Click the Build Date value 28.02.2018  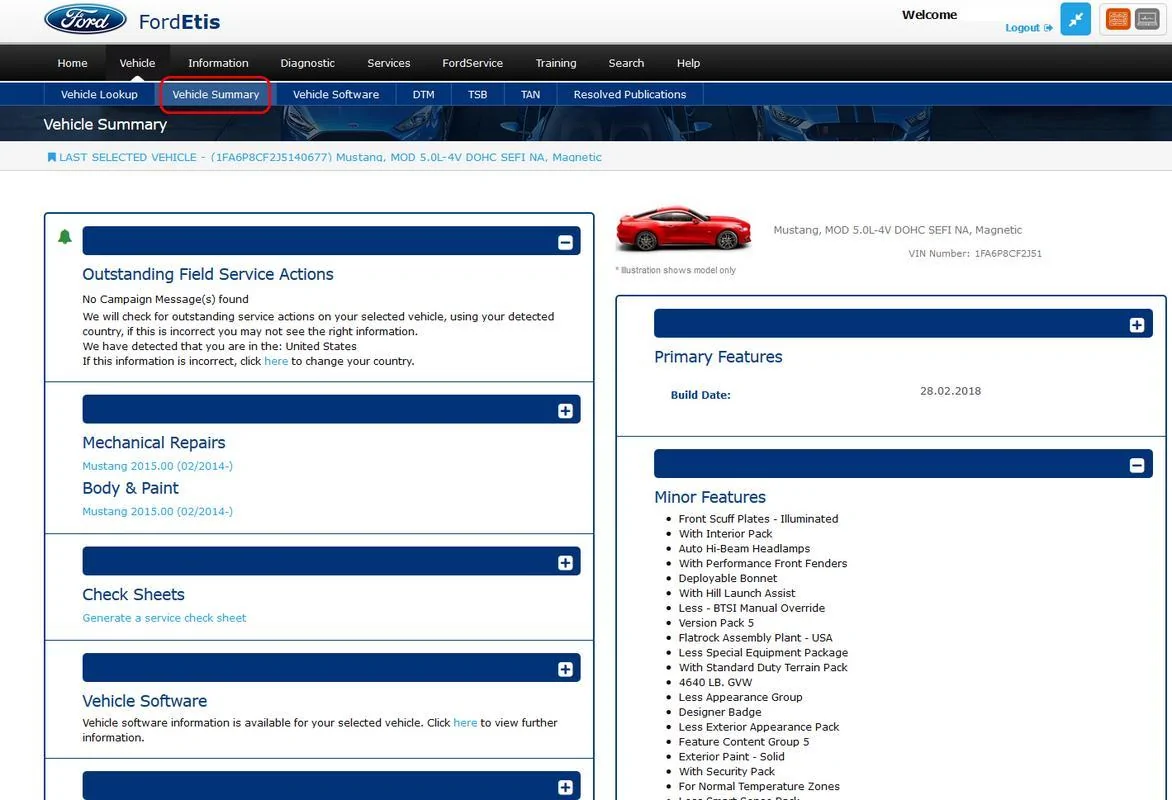[950, 391]
